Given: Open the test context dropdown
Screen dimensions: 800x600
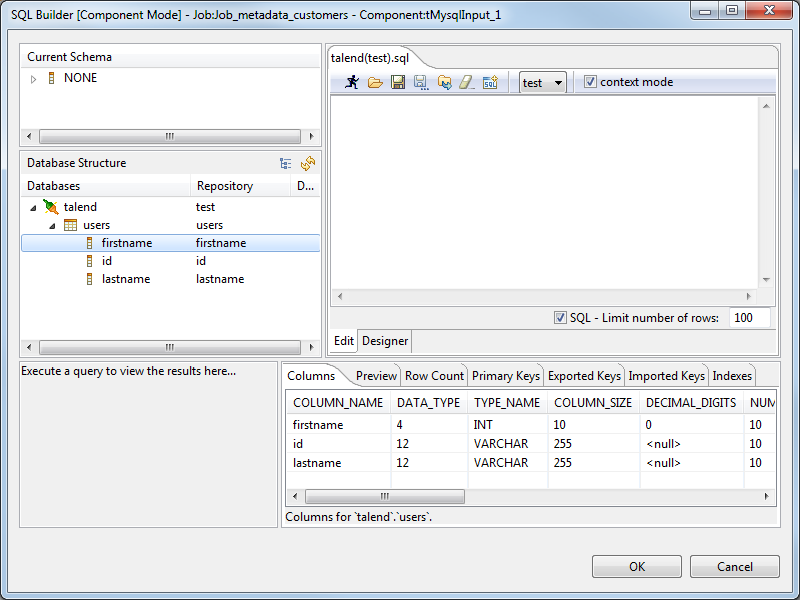Looking at the screenshot, I should coord(556,82).
